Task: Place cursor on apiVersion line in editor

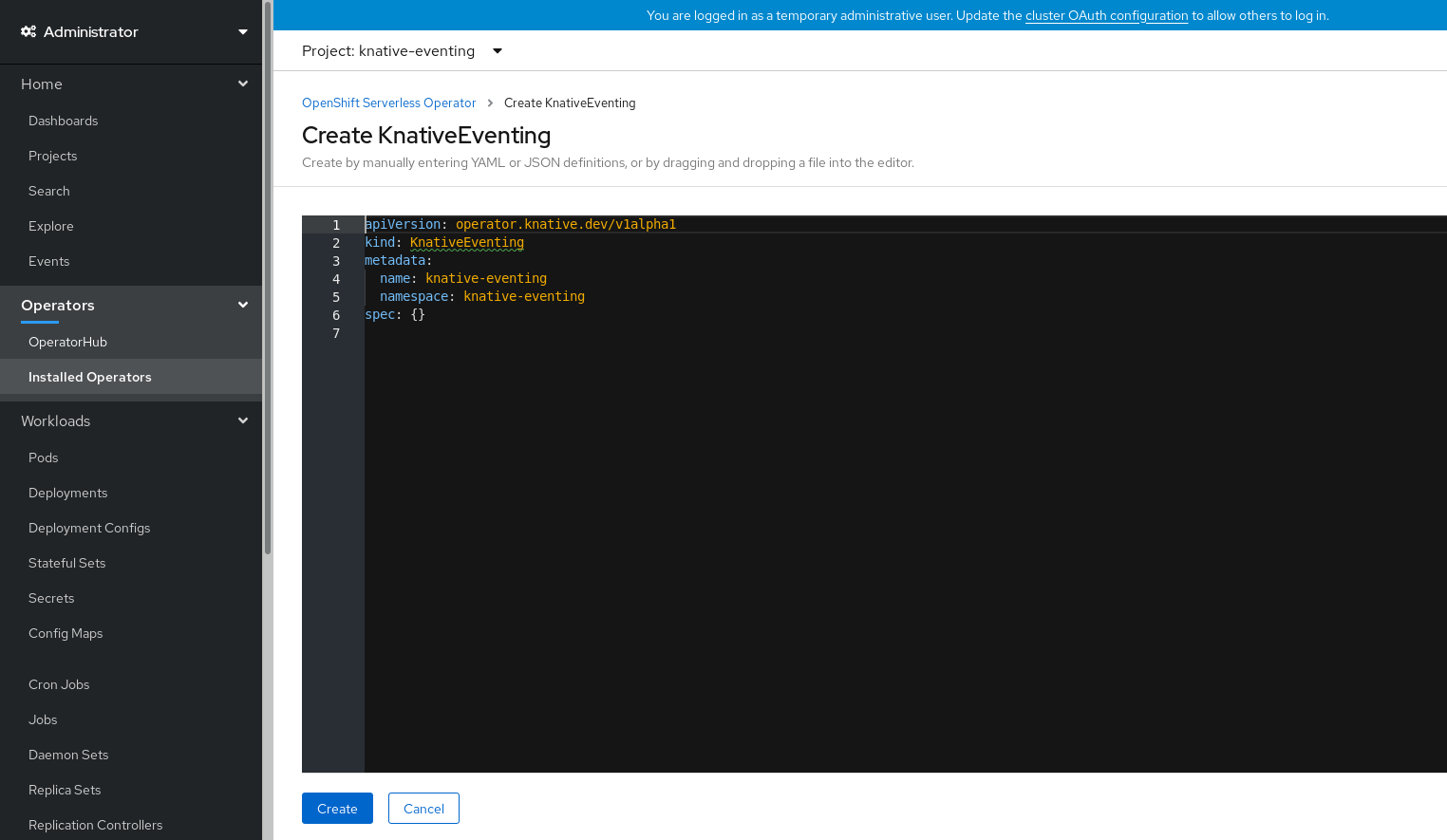Action: (x=520, y=224)
